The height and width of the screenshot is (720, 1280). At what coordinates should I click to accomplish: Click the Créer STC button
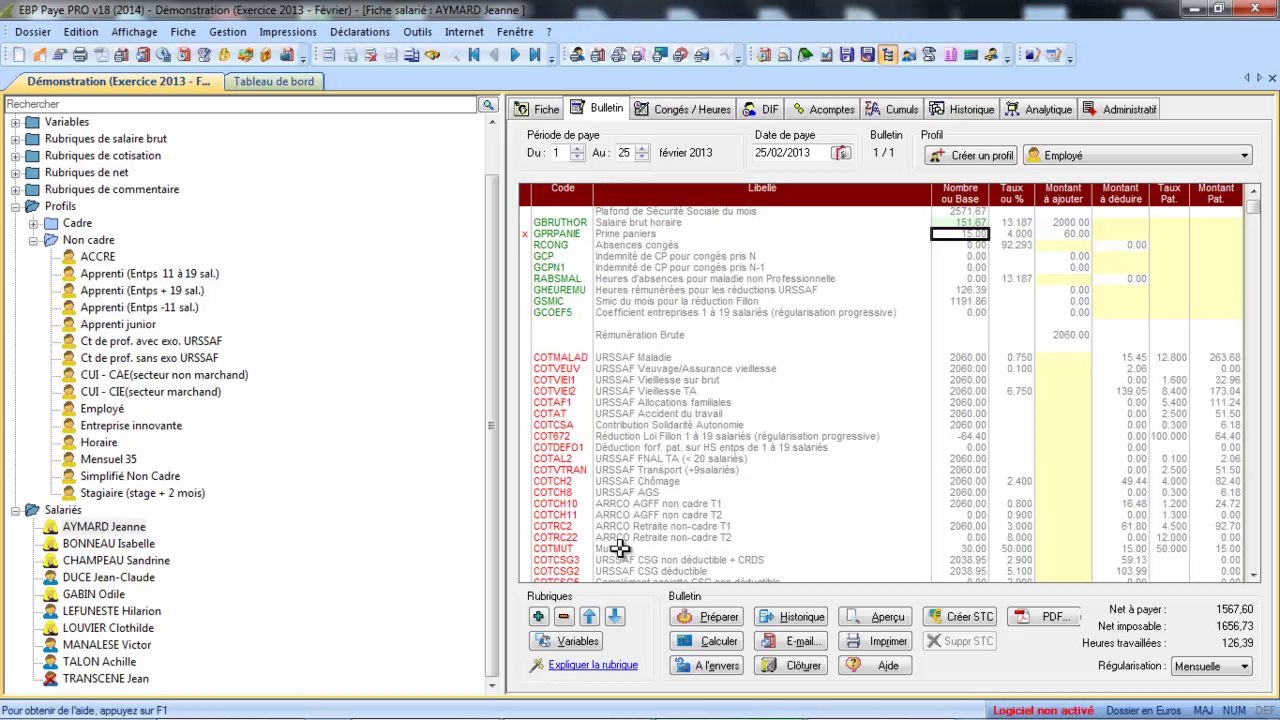point(960,617)
